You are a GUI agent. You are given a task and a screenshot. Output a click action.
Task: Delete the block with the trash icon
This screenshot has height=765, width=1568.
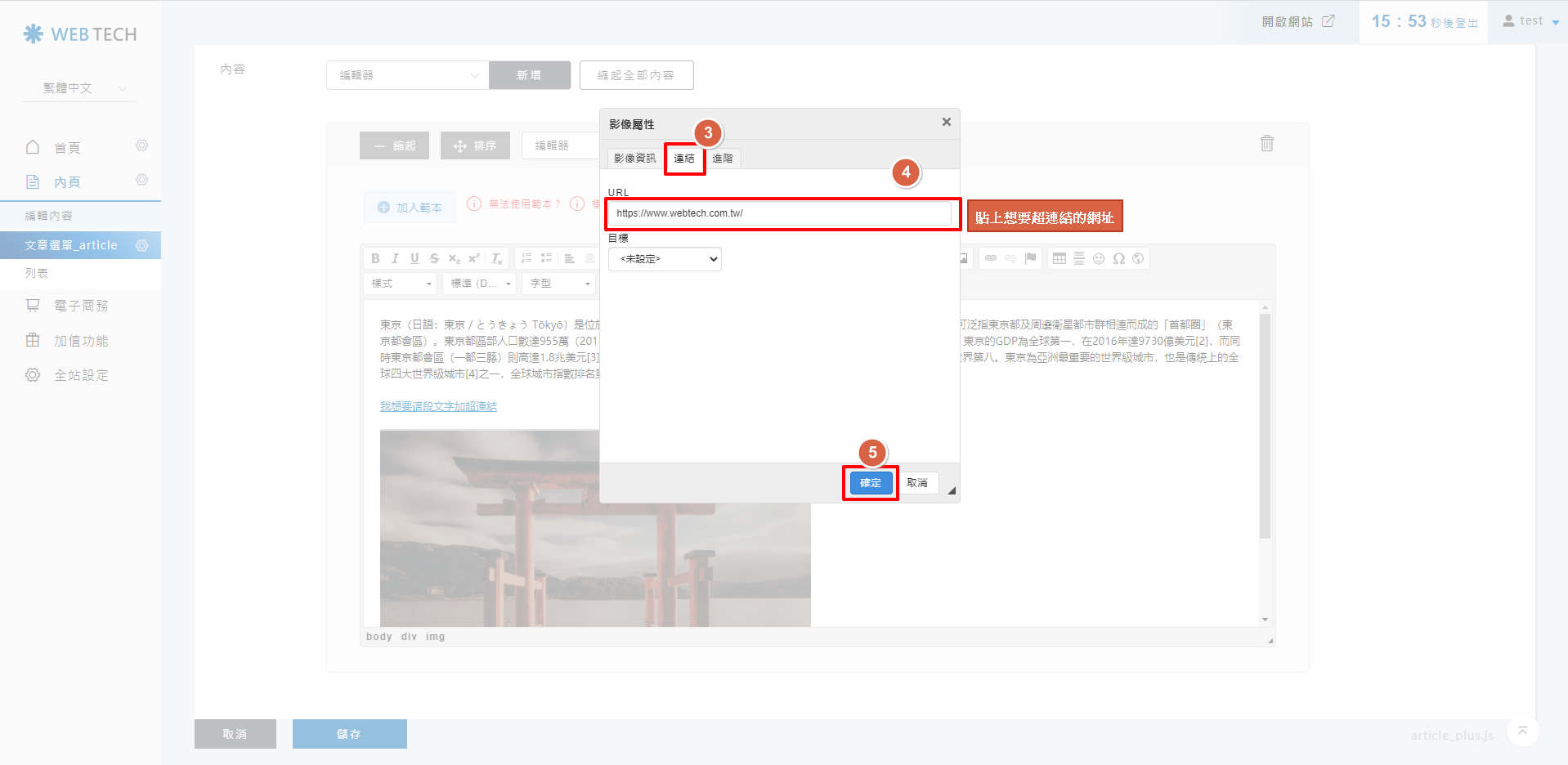point(1266,144)
